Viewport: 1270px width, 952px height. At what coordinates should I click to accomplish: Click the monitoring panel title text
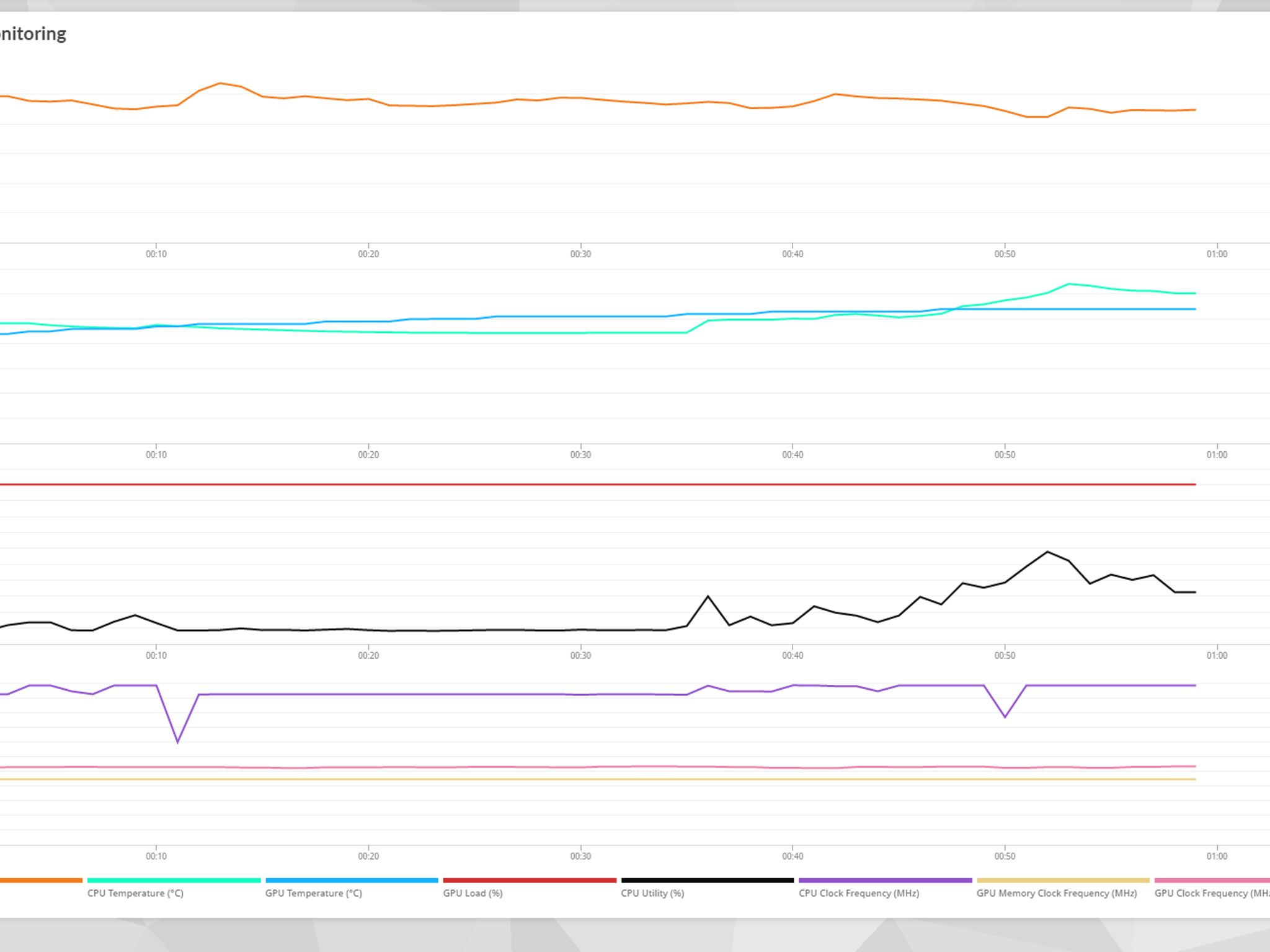coord(33,34)
